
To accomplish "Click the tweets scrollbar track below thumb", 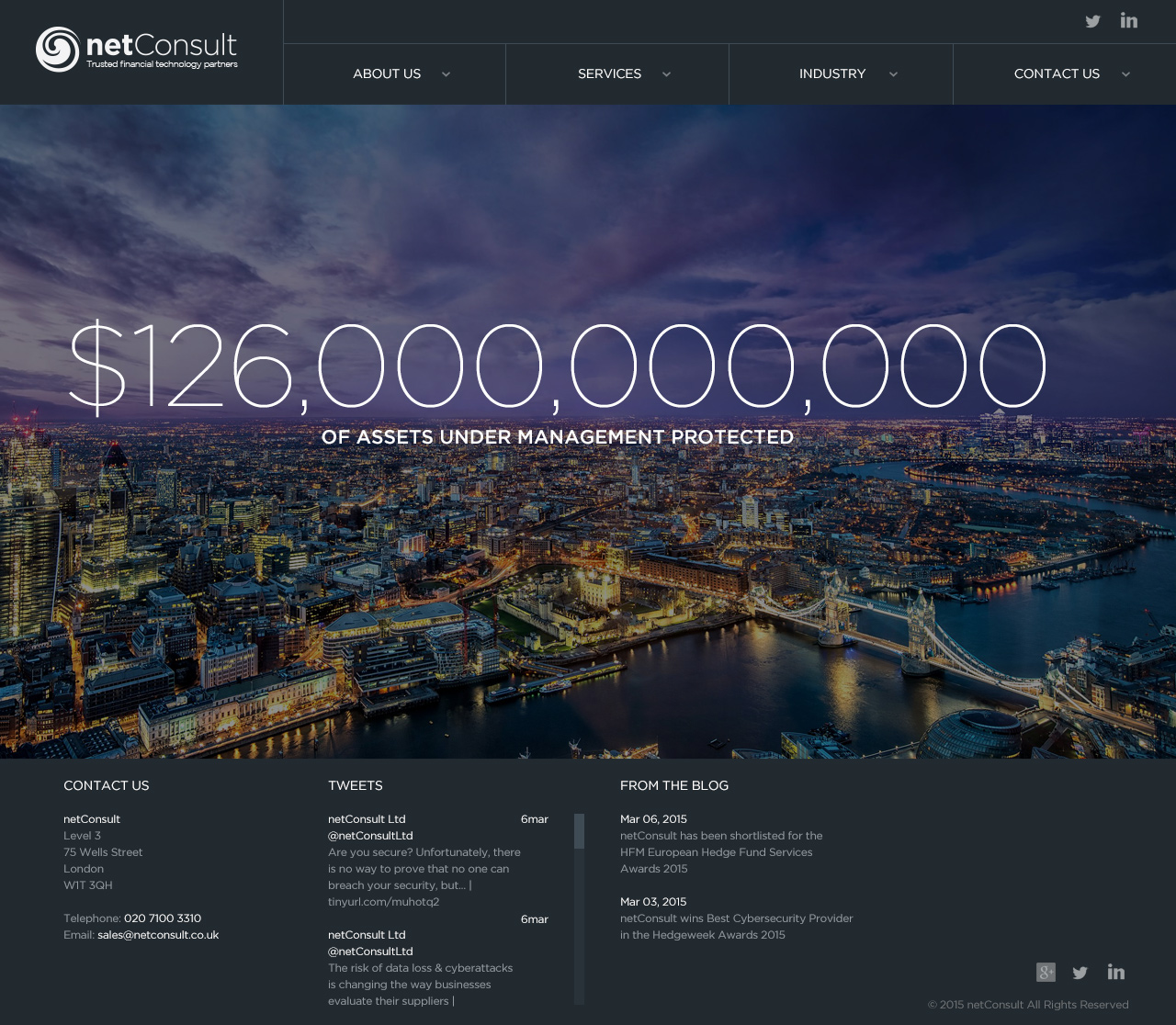I will [x=579, y=927].
